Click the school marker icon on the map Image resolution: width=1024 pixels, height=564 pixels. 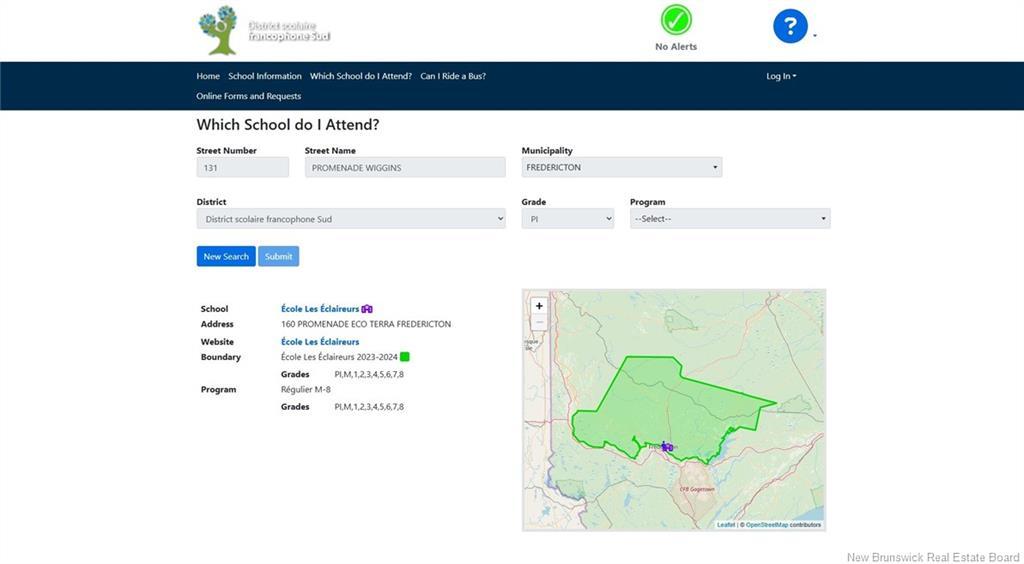(x=667, y=447)
